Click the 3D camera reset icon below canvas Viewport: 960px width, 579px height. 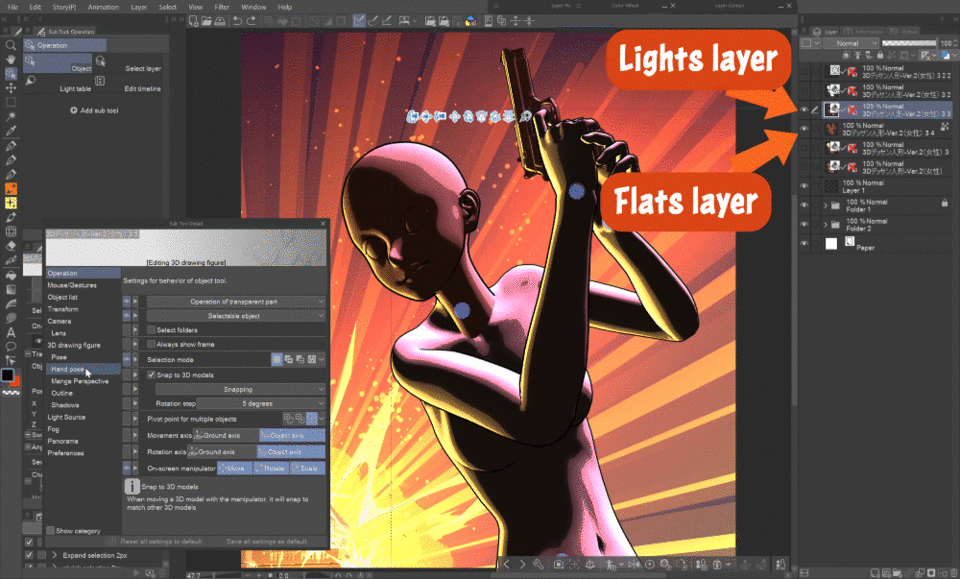(558, 564)
